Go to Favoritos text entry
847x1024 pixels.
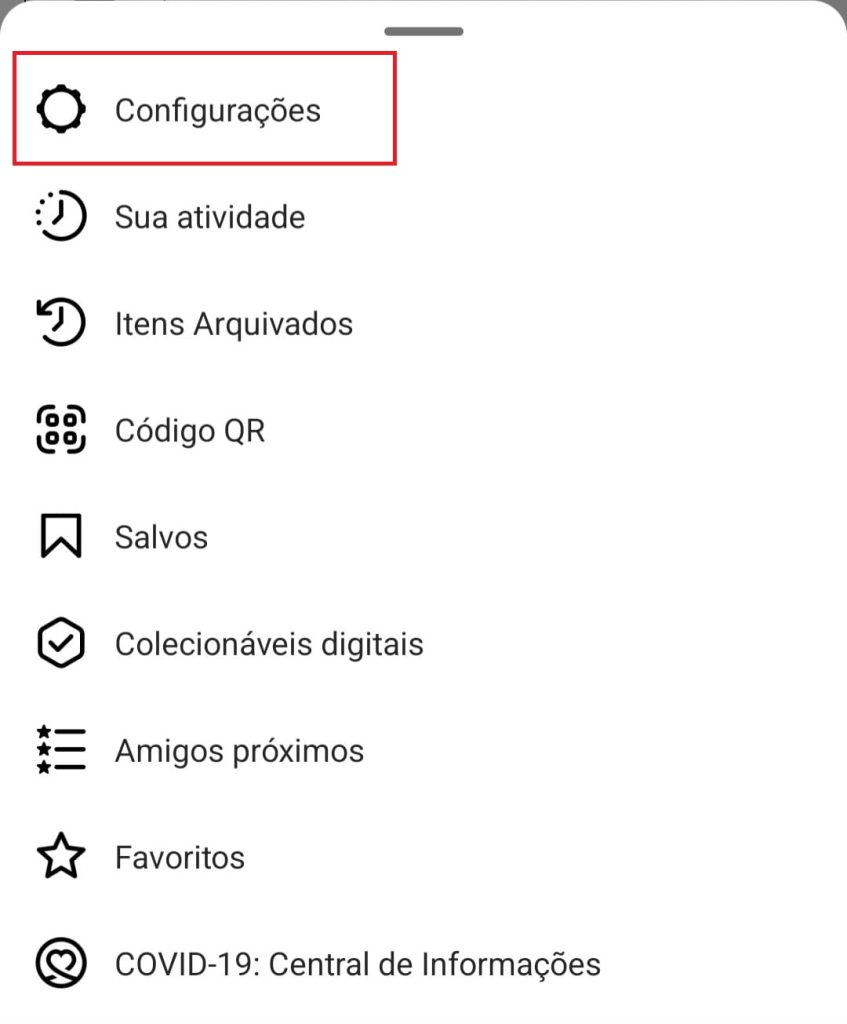[180, 858]
